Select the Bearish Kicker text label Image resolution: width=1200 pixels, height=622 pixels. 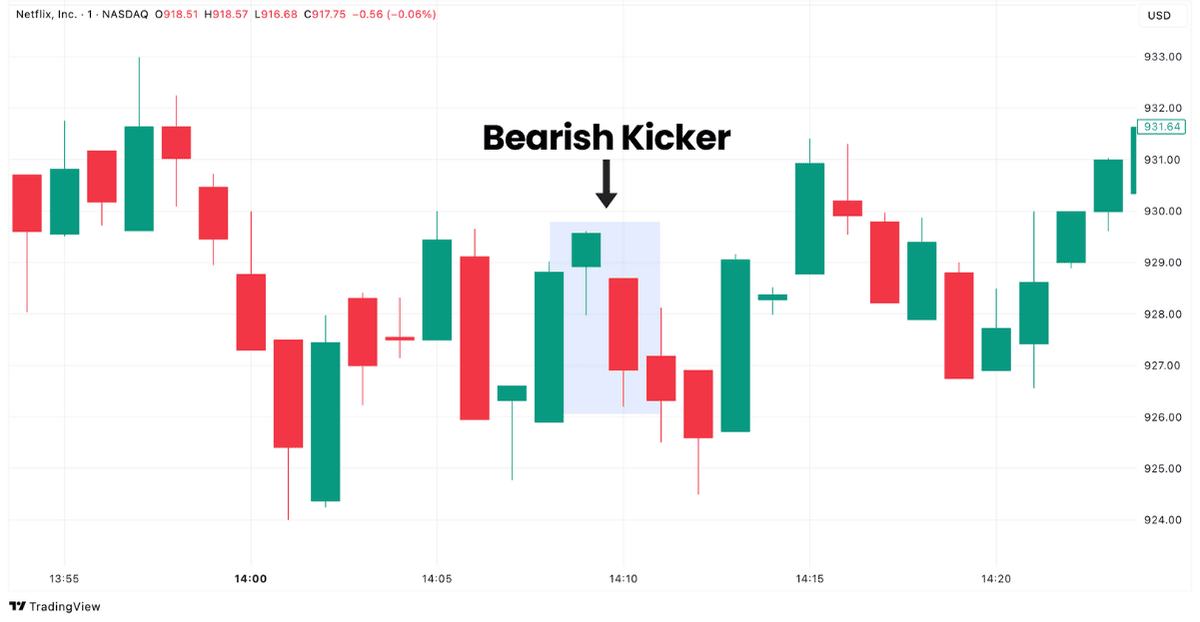pos(606,138)
